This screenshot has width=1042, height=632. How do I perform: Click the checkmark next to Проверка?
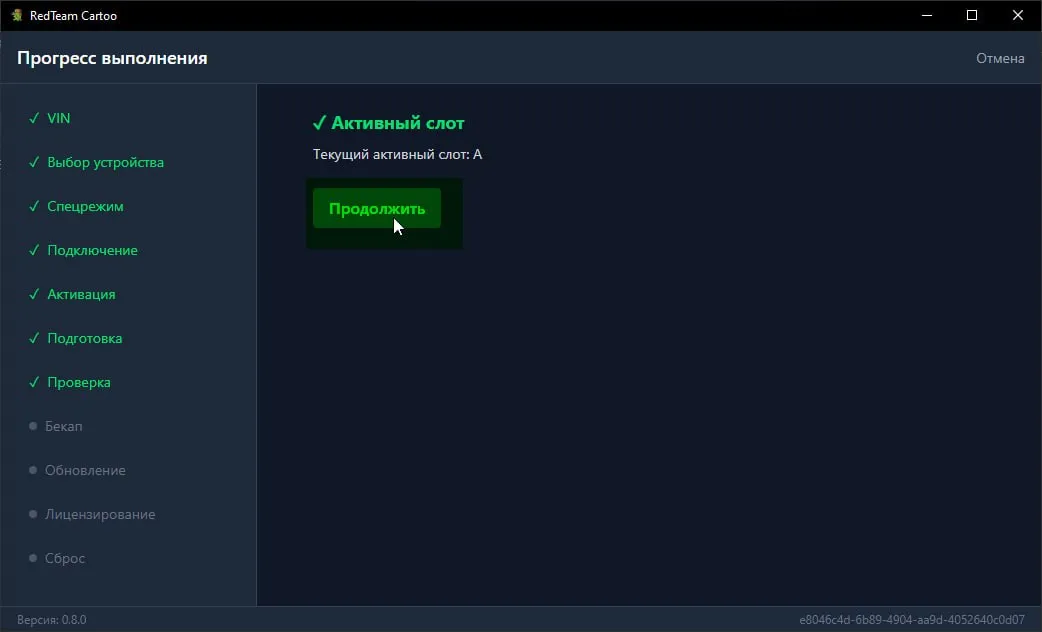(x=34, y=382)
